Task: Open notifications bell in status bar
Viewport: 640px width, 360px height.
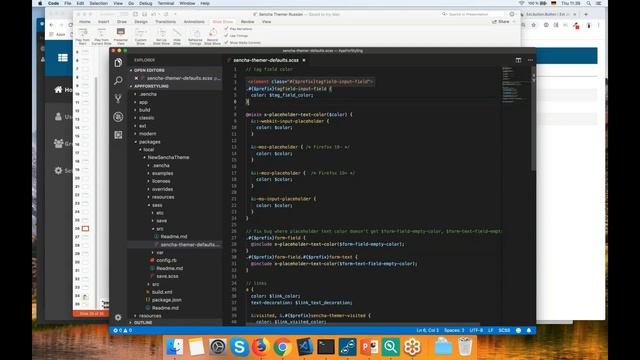Action: [529, 330]
